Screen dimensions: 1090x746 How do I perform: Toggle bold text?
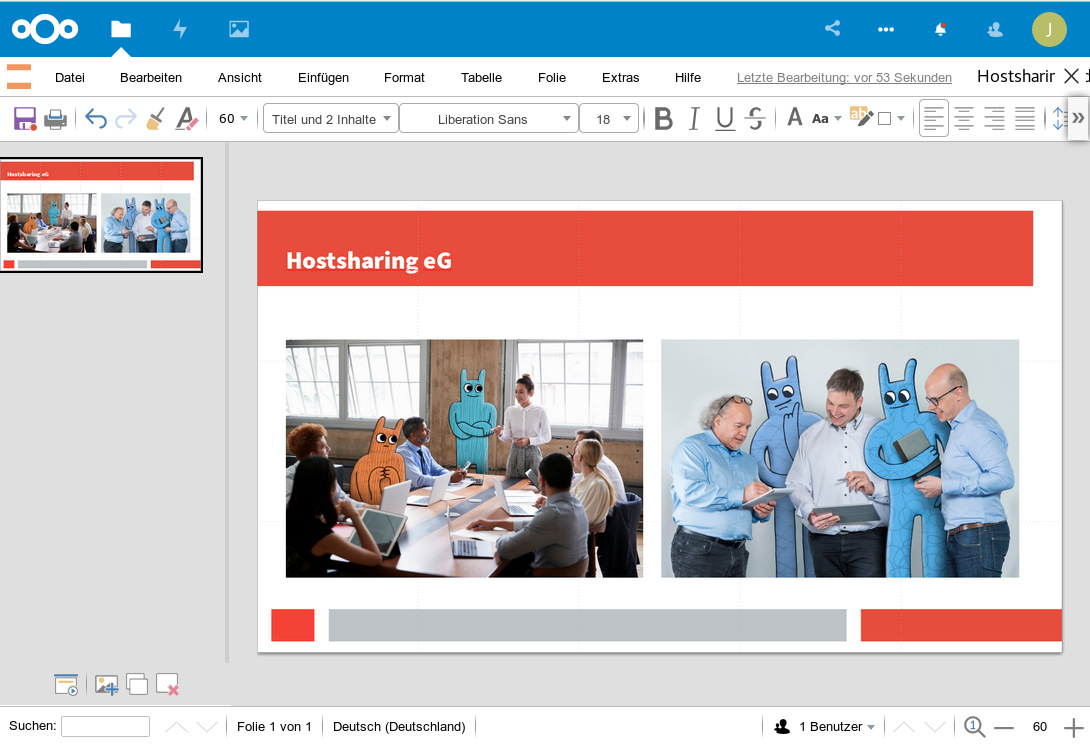click(664, 119)
